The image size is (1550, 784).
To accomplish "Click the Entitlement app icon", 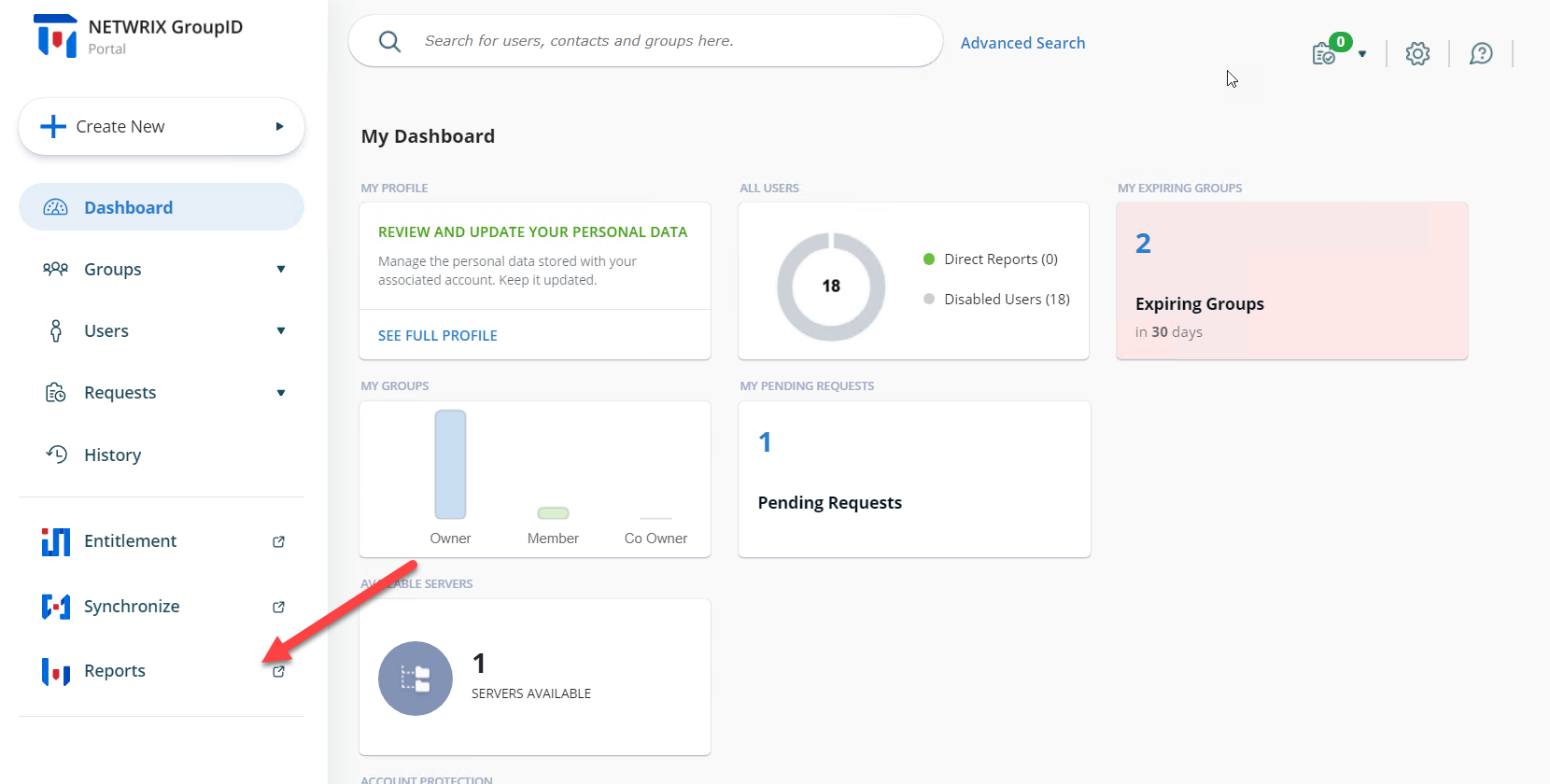I will point(56,541).
